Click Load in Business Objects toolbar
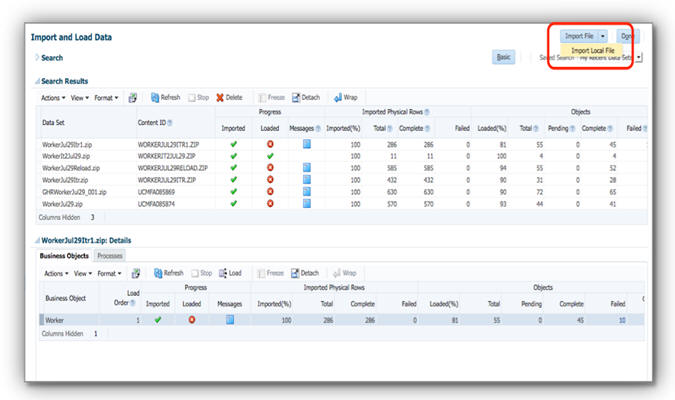 pyautogui.click(x=230, y=273)
